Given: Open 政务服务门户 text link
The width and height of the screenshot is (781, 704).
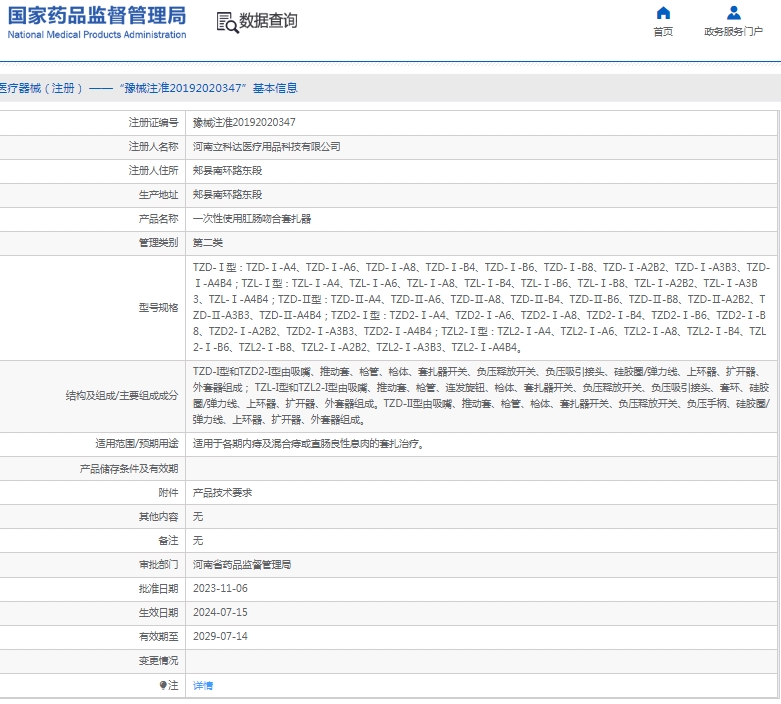Looking at the screenshot, I should 733,32.
